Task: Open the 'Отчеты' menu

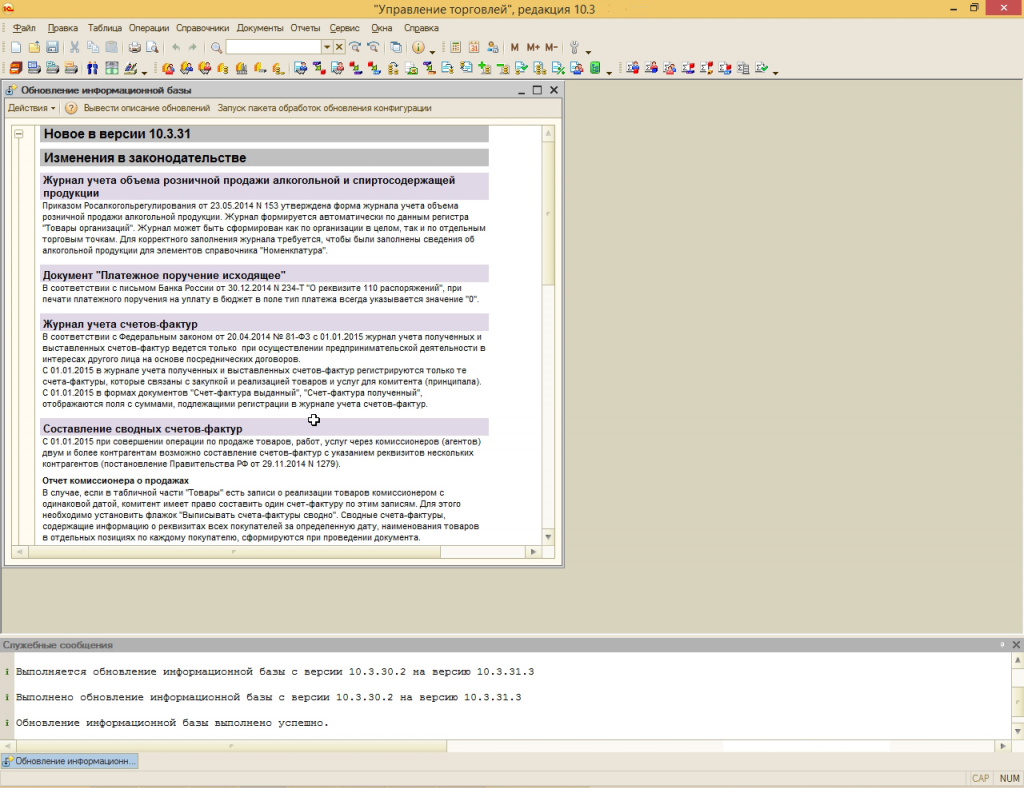Action: click(x=306, y=28)
